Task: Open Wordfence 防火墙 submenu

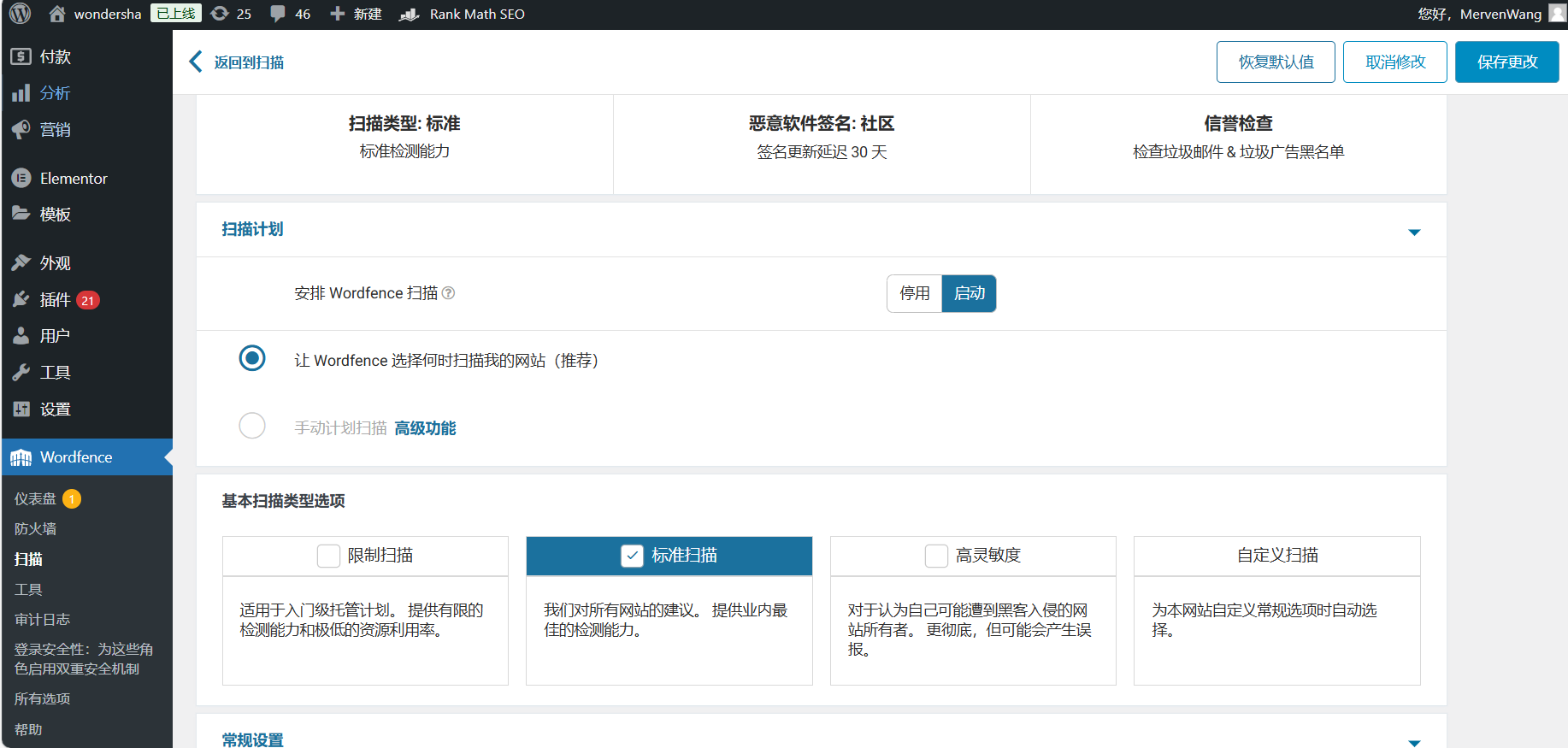Action: pos(36,529)
